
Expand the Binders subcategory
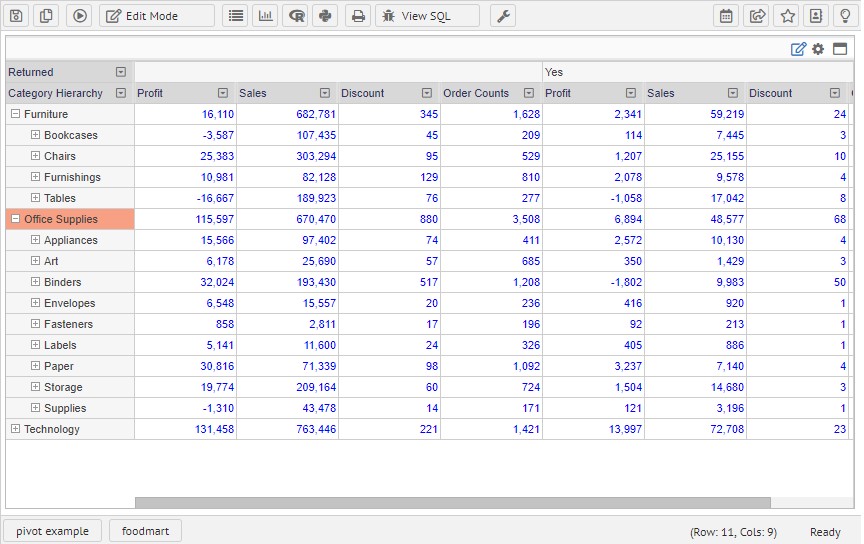(35, 282)
